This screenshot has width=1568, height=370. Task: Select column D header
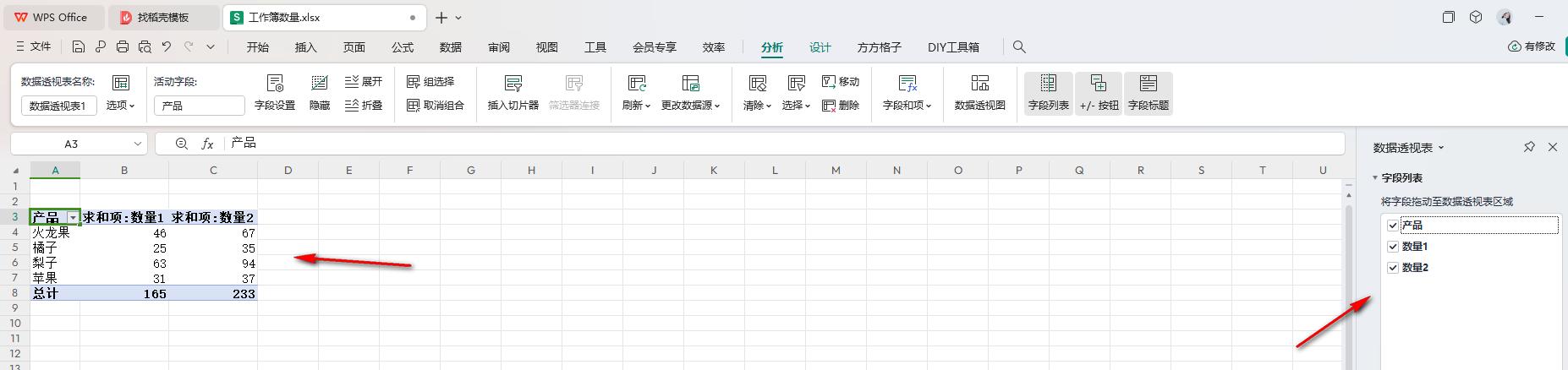288,171
